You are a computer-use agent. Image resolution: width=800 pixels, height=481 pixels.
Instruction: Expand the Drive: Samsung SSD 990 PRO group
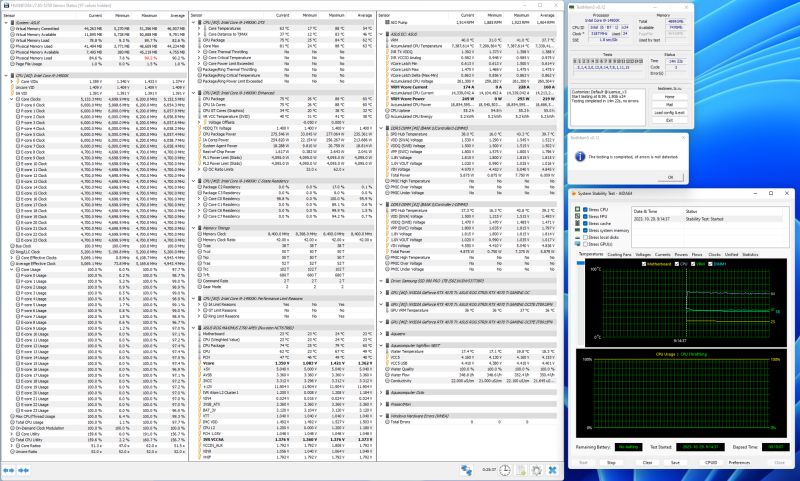pos(381,281)
